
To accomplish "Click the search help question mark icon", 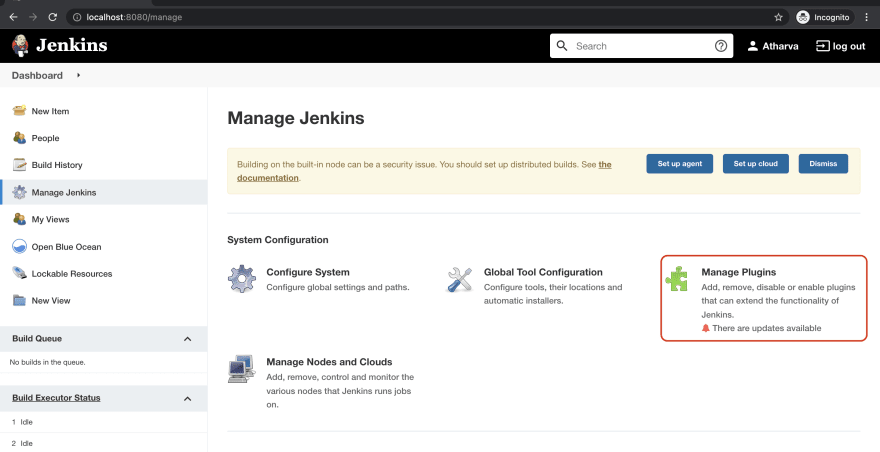I will pyautogui.click(x=721, y=46).
